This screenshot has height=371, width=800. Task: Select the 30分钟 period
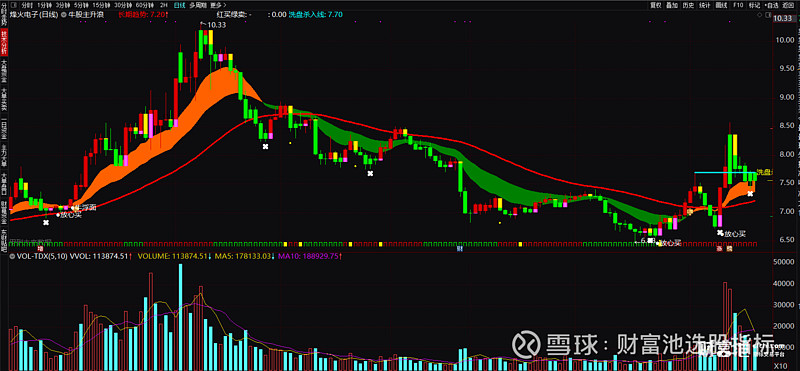pos(123,6)
